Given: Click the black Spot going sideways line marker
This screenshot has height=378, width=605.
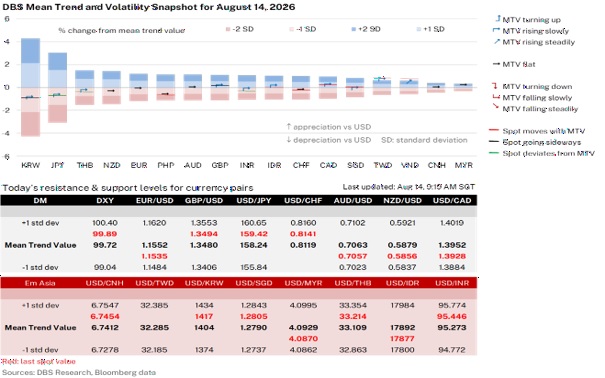Looking at the screenshot, I should tap(494, 142).
